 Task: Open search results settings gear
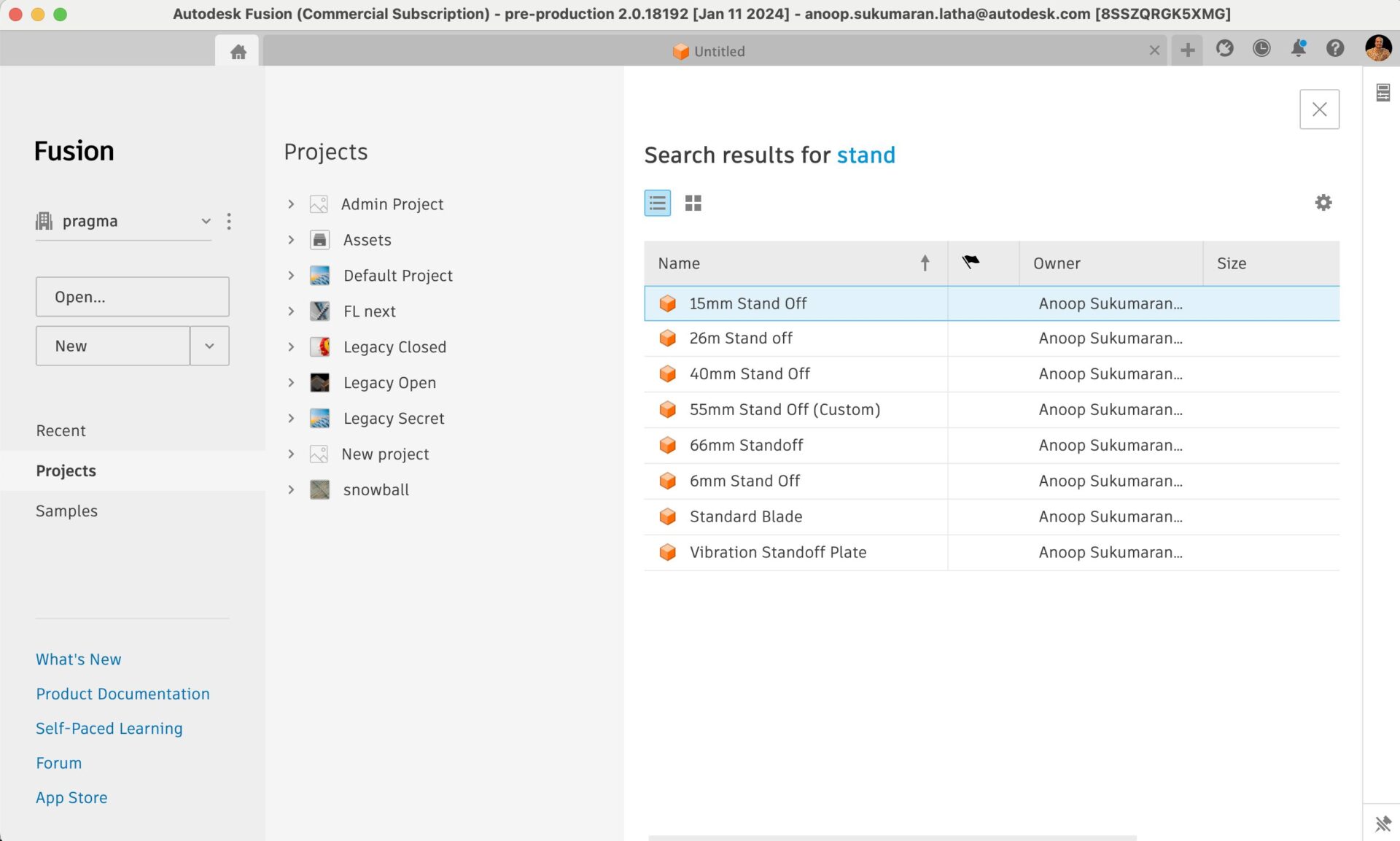point(1323,203)
